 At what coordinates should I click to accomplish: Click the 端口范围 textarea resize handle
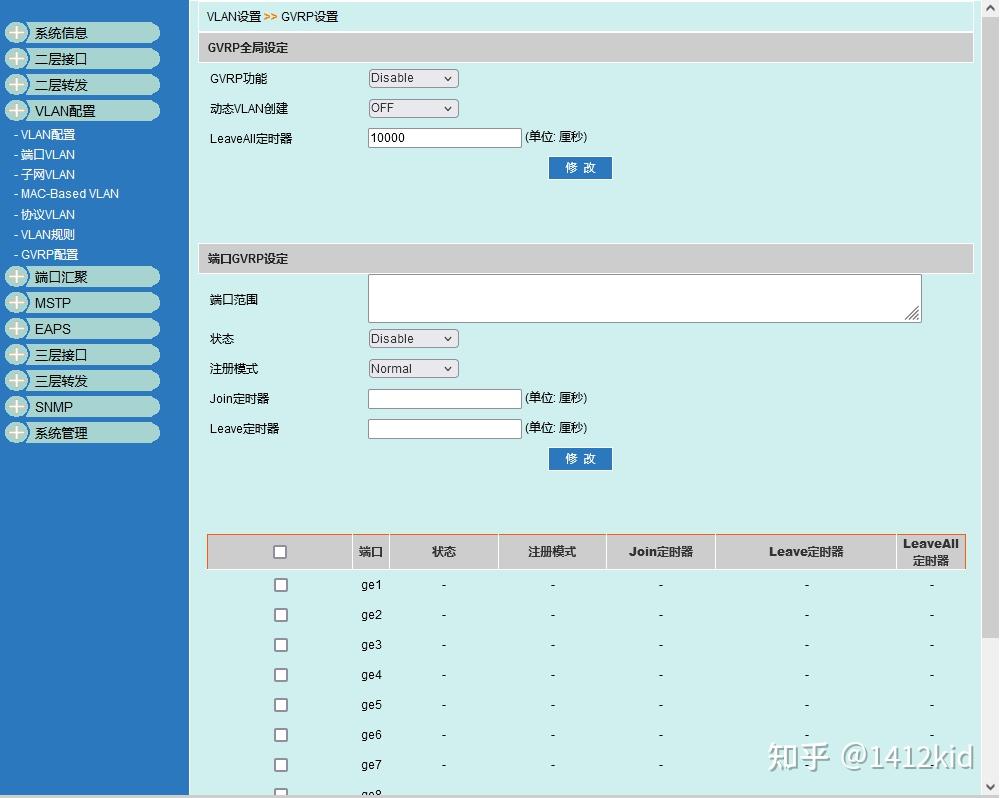(913, 313)
